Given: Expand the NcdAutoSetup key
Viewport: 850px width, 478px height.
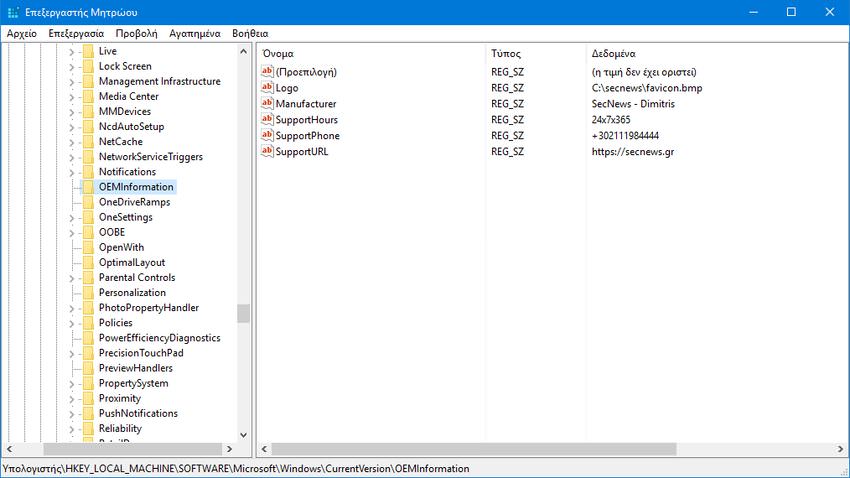Looking at the screenshot, I should (72, 127).
